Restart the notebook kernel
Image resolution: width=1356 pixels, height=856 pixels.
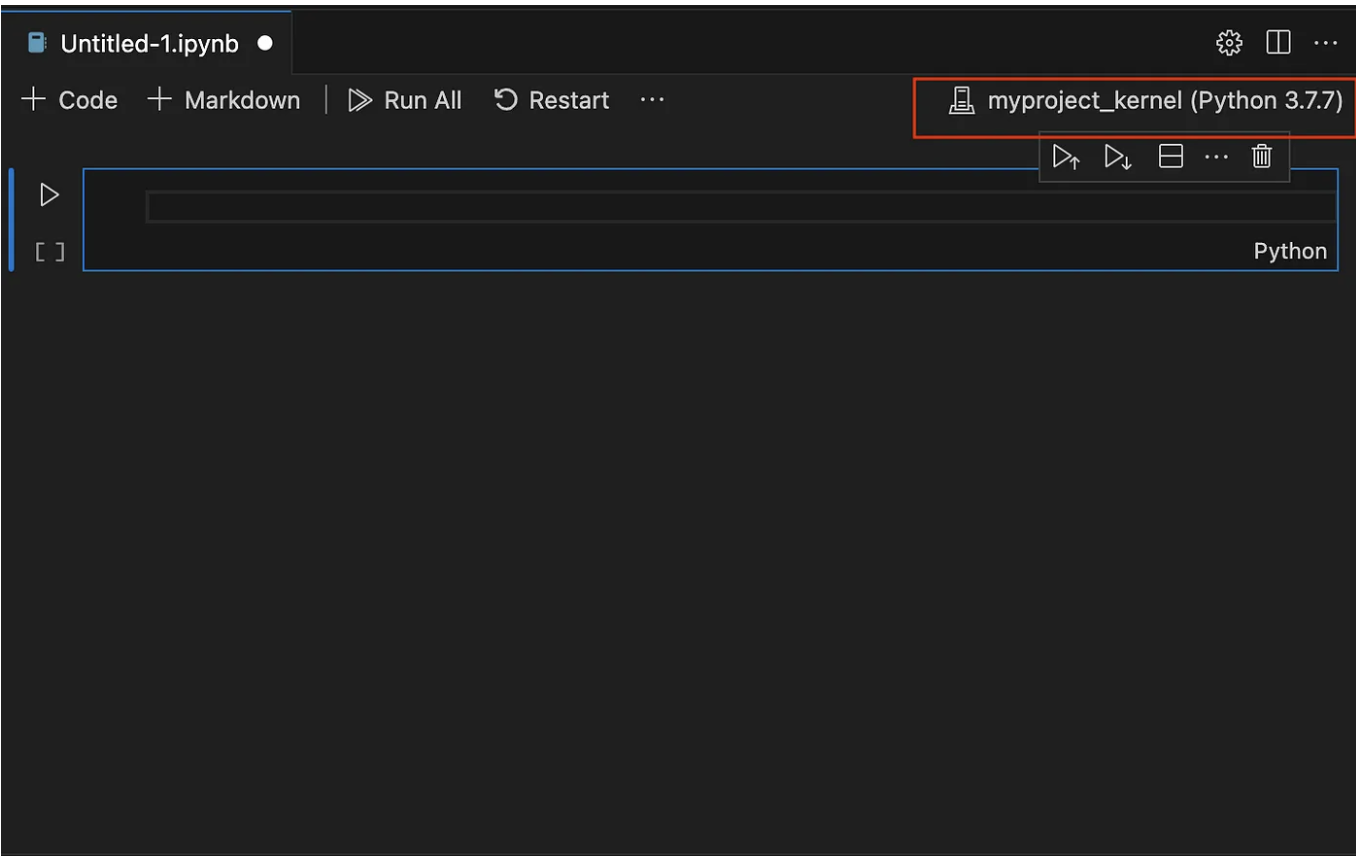[551, 99]
